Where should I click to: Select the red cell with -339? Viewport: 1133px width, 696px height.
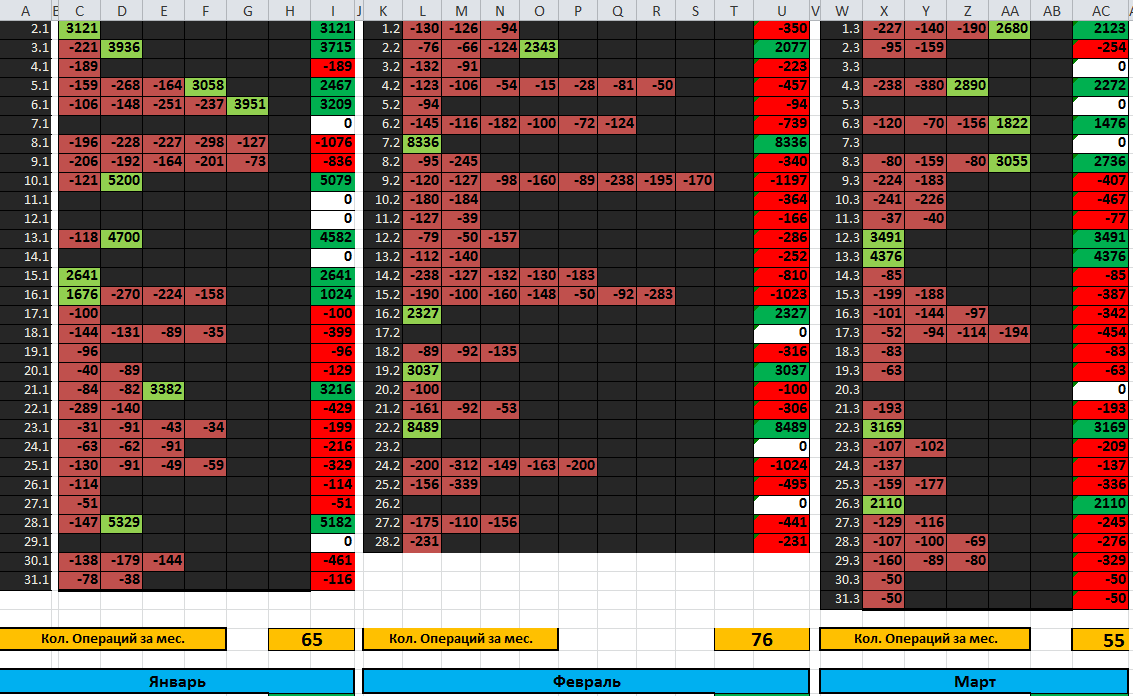coord(461,484)
